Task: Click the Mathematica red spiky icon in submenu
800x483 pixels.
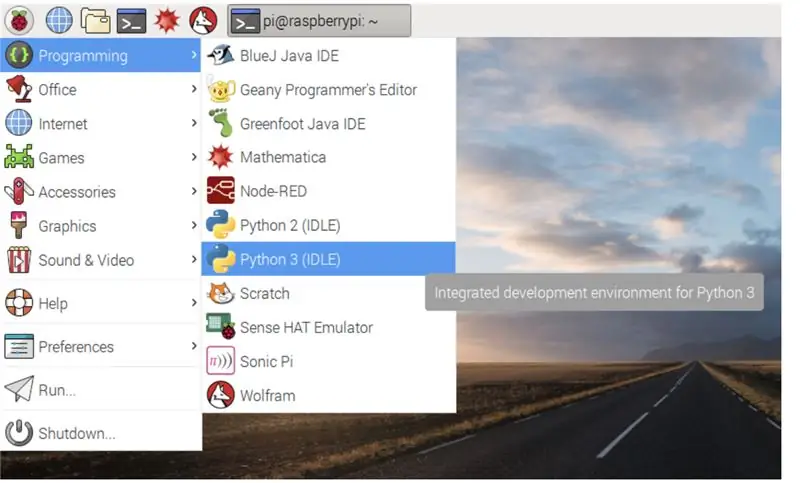Action: point(220,157)
